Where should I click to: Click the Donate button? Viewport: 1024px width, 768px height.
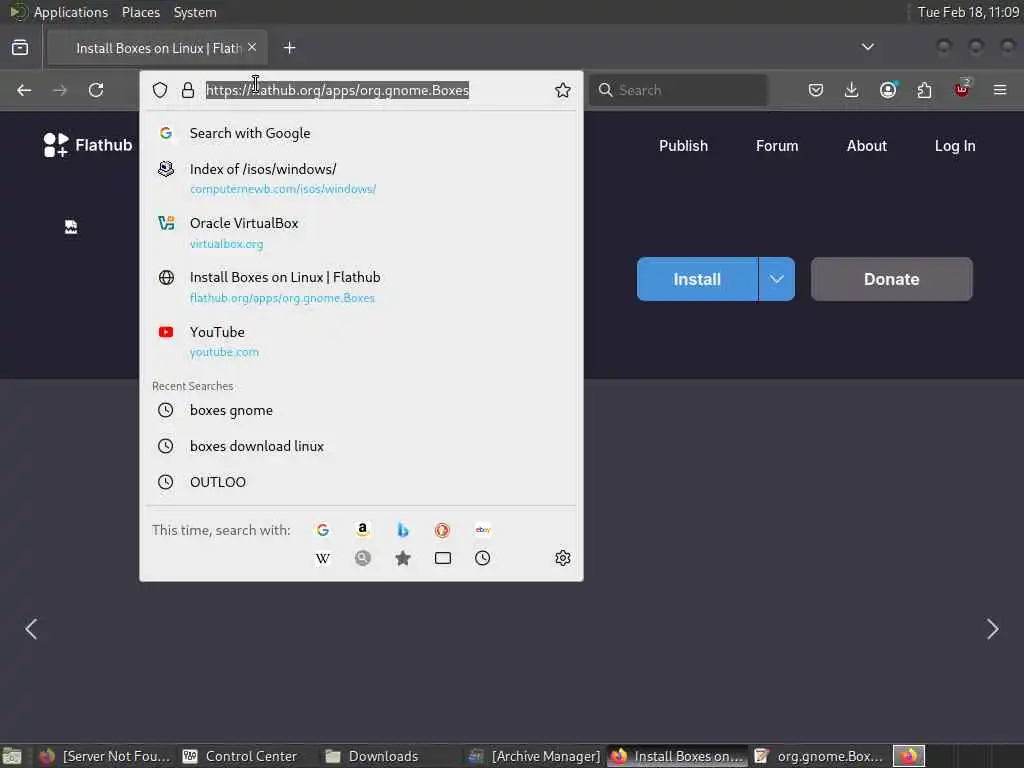(891, 279)
